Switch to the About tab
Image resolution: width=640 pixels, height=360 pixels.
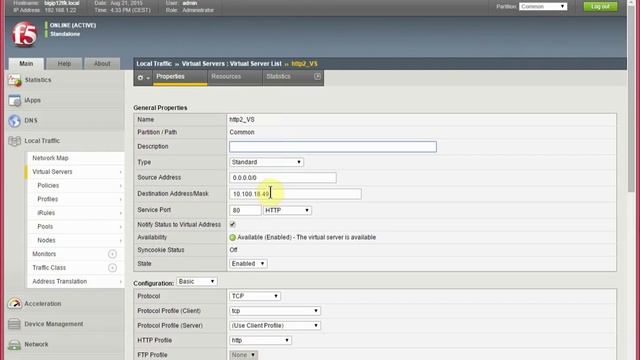[102, 64]
